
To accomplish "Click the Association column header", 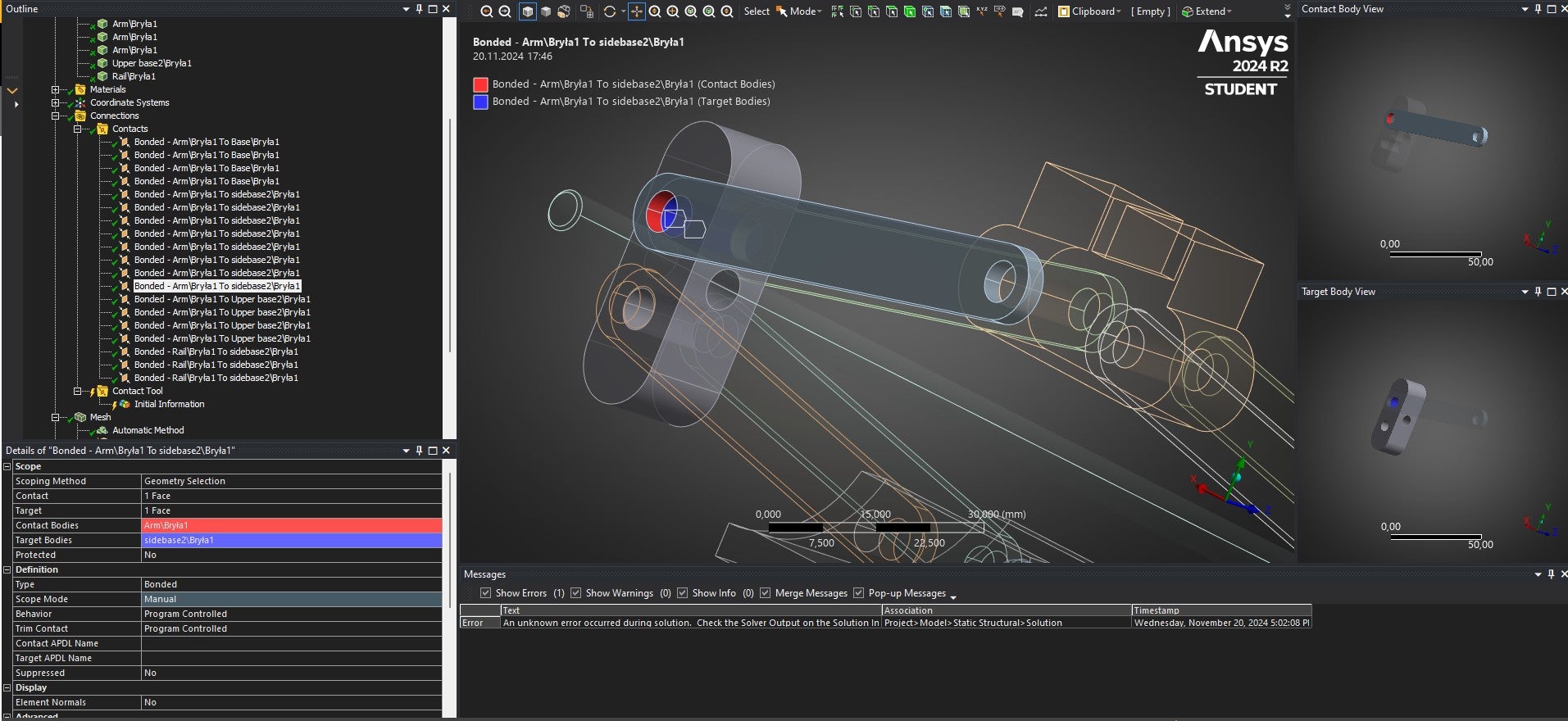I will pyautogui.click(x=1007, y=610).
